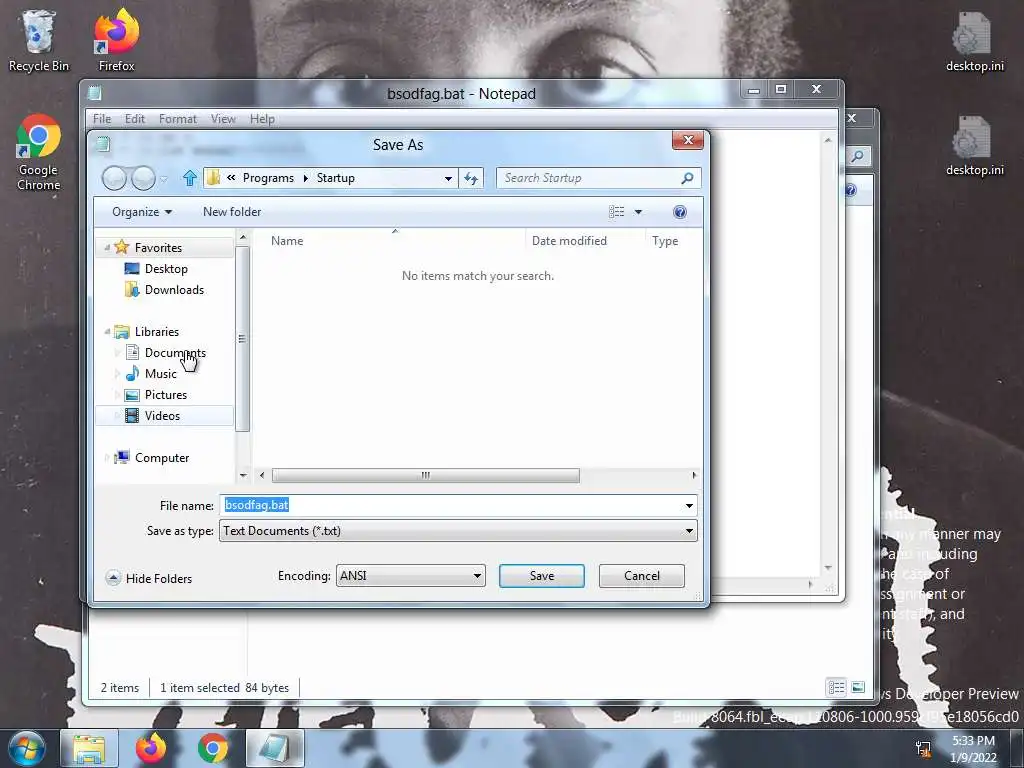Select the lower desktop.ini file icon
Screen dimensions: 1024x768
click(x=974, y=145)
